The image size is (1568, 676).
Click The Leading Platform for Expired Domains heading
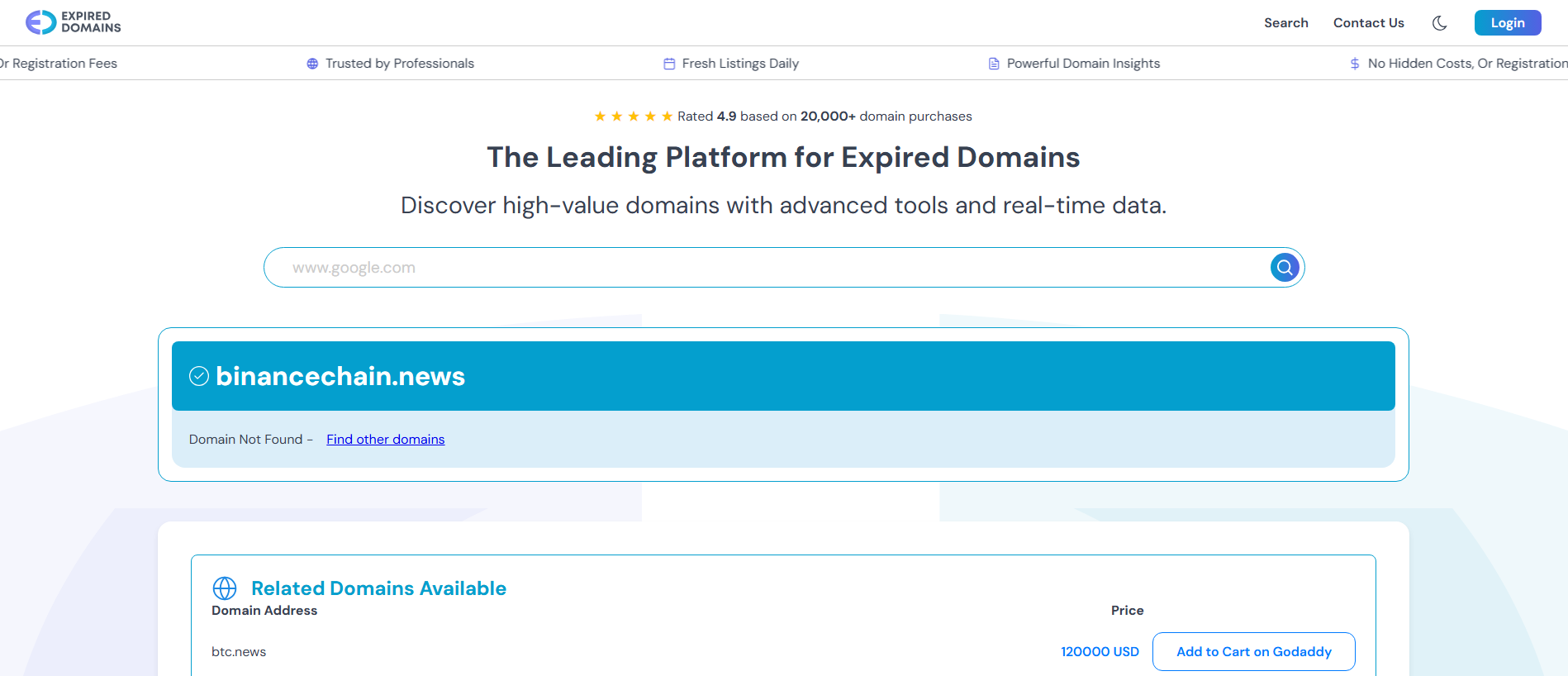tap(783, 157)
